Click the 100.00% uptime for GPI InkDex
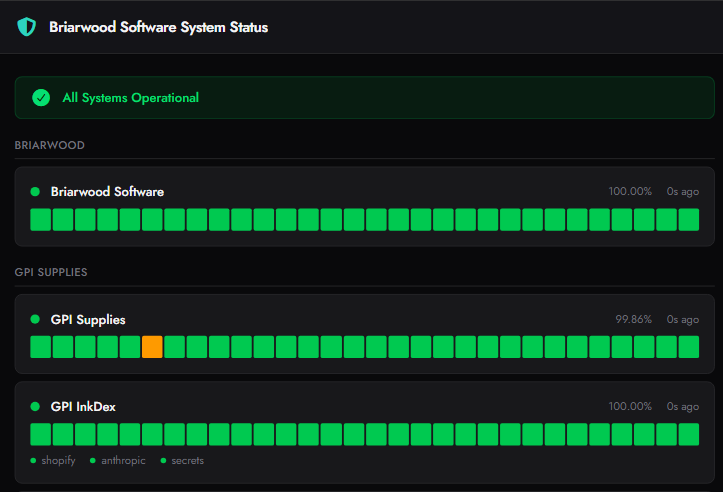The image size is (723, 492). (x=630, y=407)
